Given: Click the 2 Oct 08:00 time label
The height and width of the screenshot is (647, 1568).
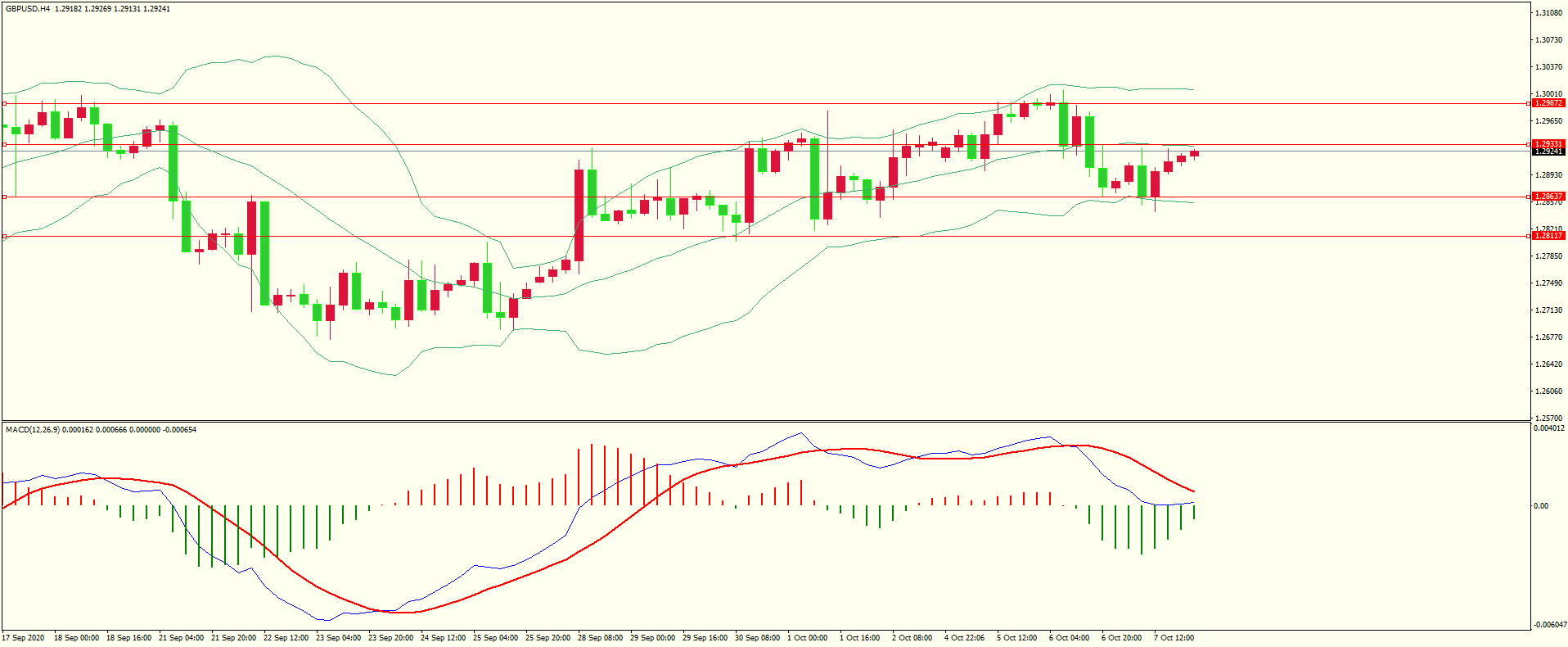Looking at the screenshot, I should pyautogui.click(x=912, y=637).
